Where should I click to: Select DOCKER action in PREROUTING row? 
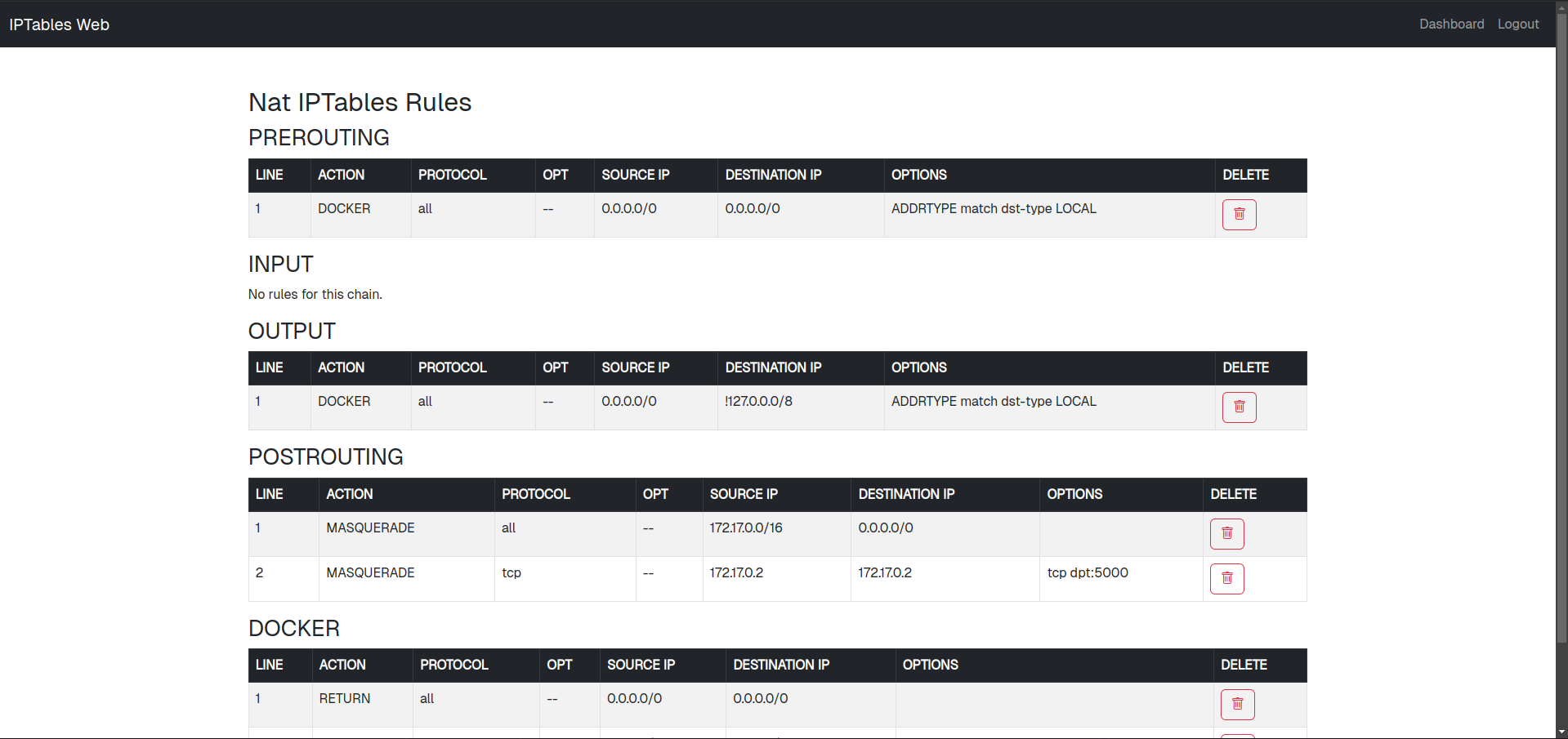[x=360, y=215]
